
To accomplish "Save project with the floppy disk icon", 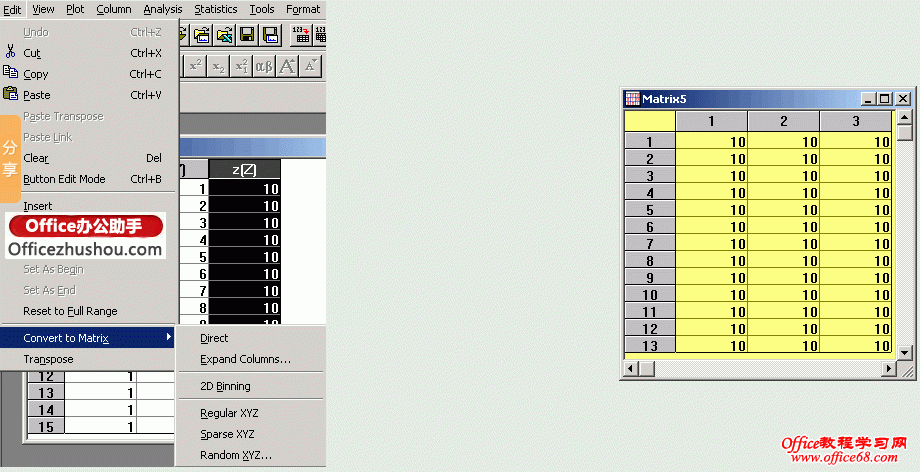I will (x=248, y=34).
